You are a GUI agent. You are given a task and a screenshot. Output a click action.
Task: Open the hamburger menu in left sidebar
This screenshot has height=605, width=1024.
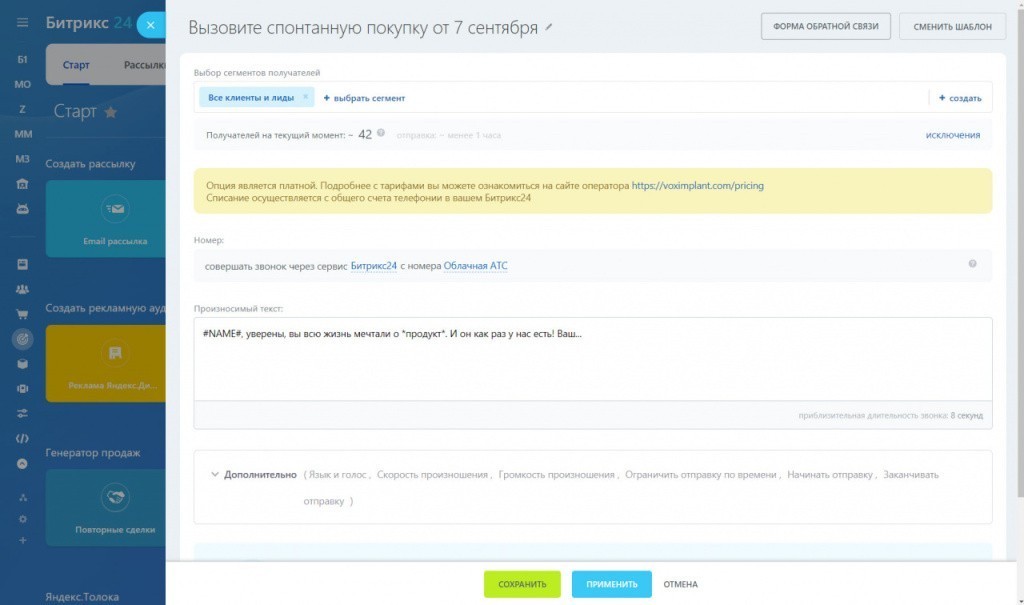pos(22,23)
